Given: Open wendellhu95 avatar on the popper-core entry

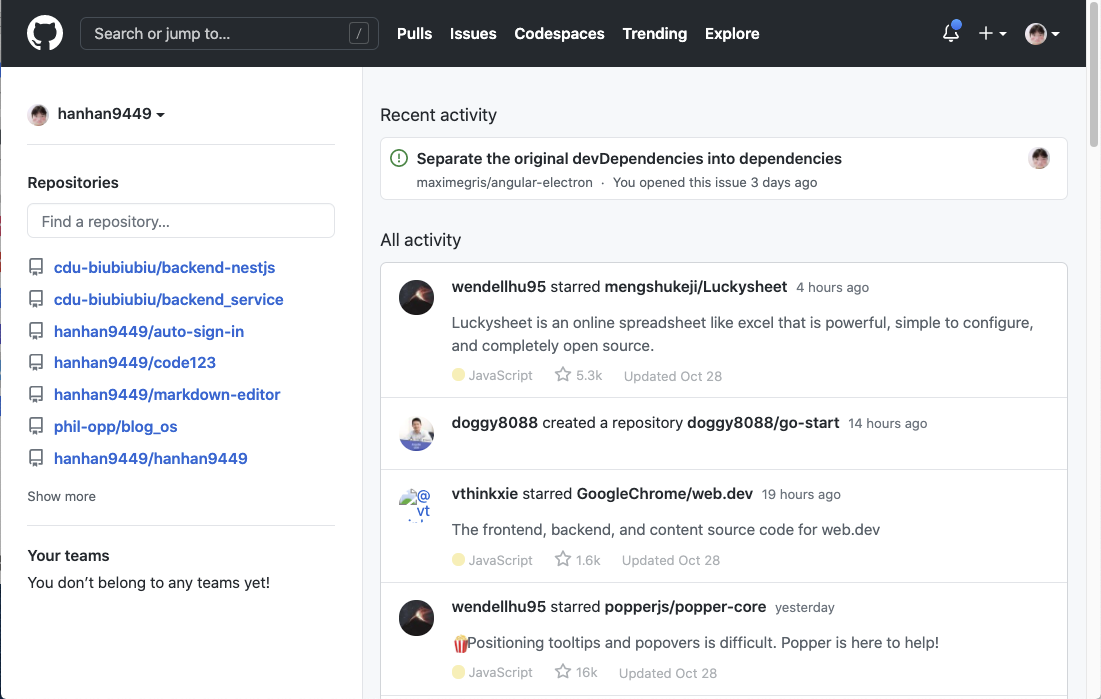Looking at the screenshot, I should 416,618.
